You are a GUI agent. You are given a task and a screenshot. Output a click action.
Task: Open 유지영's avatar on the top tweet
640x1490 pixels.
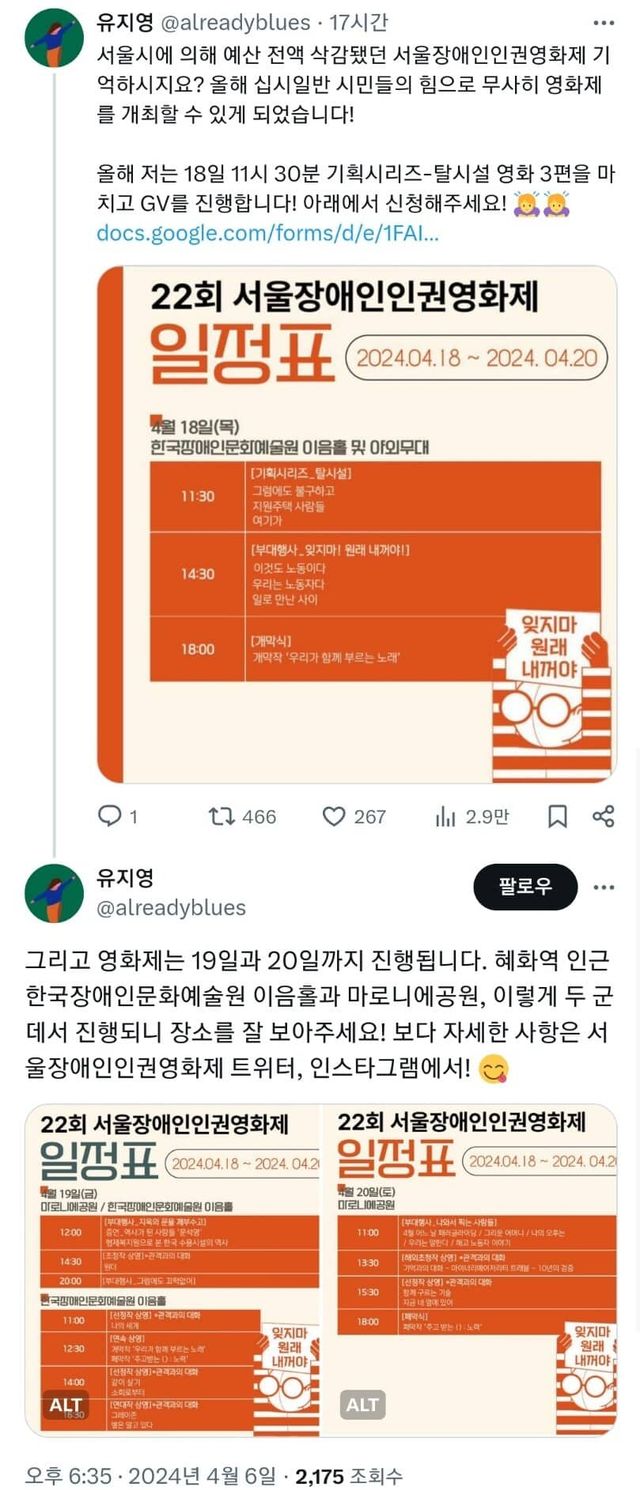(x=54, y=38)
